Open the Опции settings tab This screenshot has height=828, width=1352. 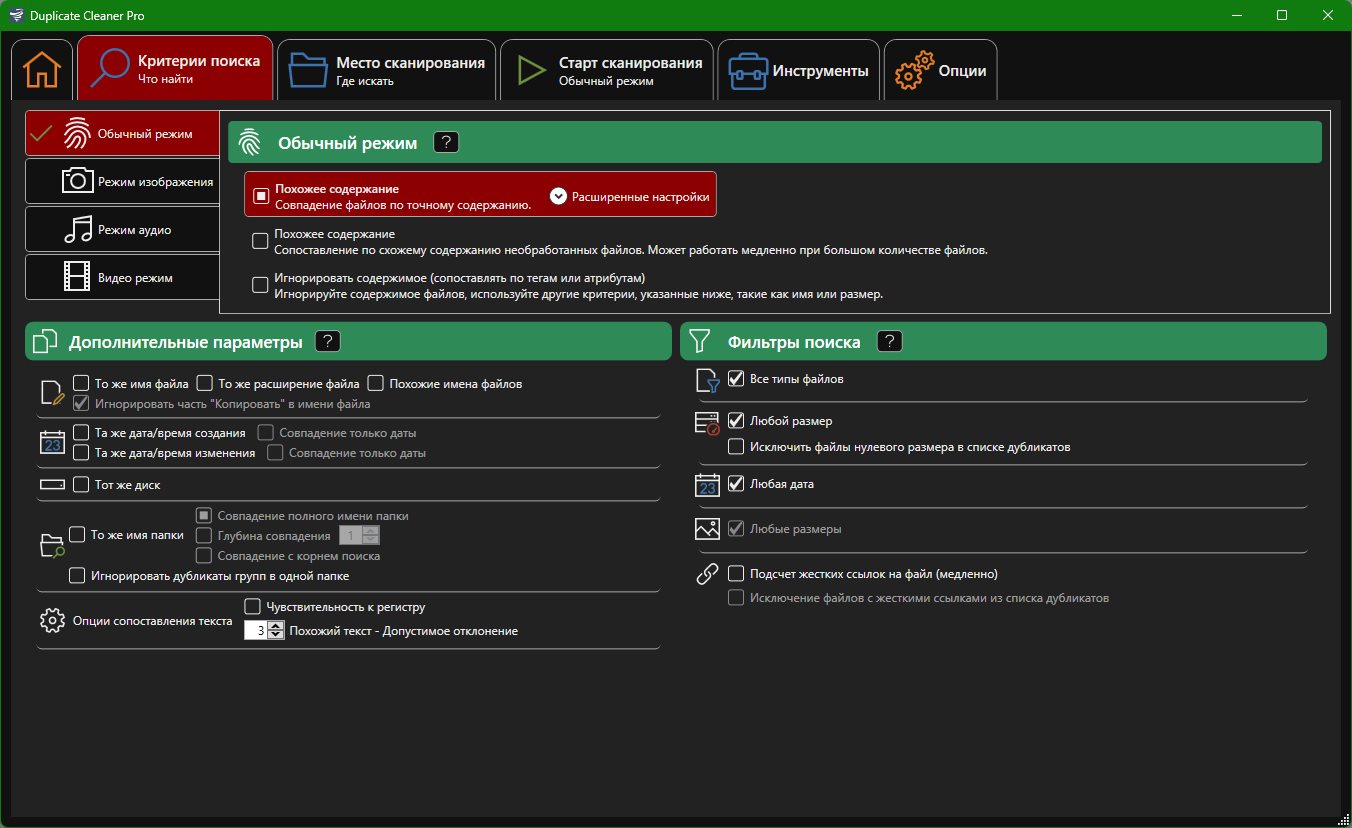tap(940, 71)
